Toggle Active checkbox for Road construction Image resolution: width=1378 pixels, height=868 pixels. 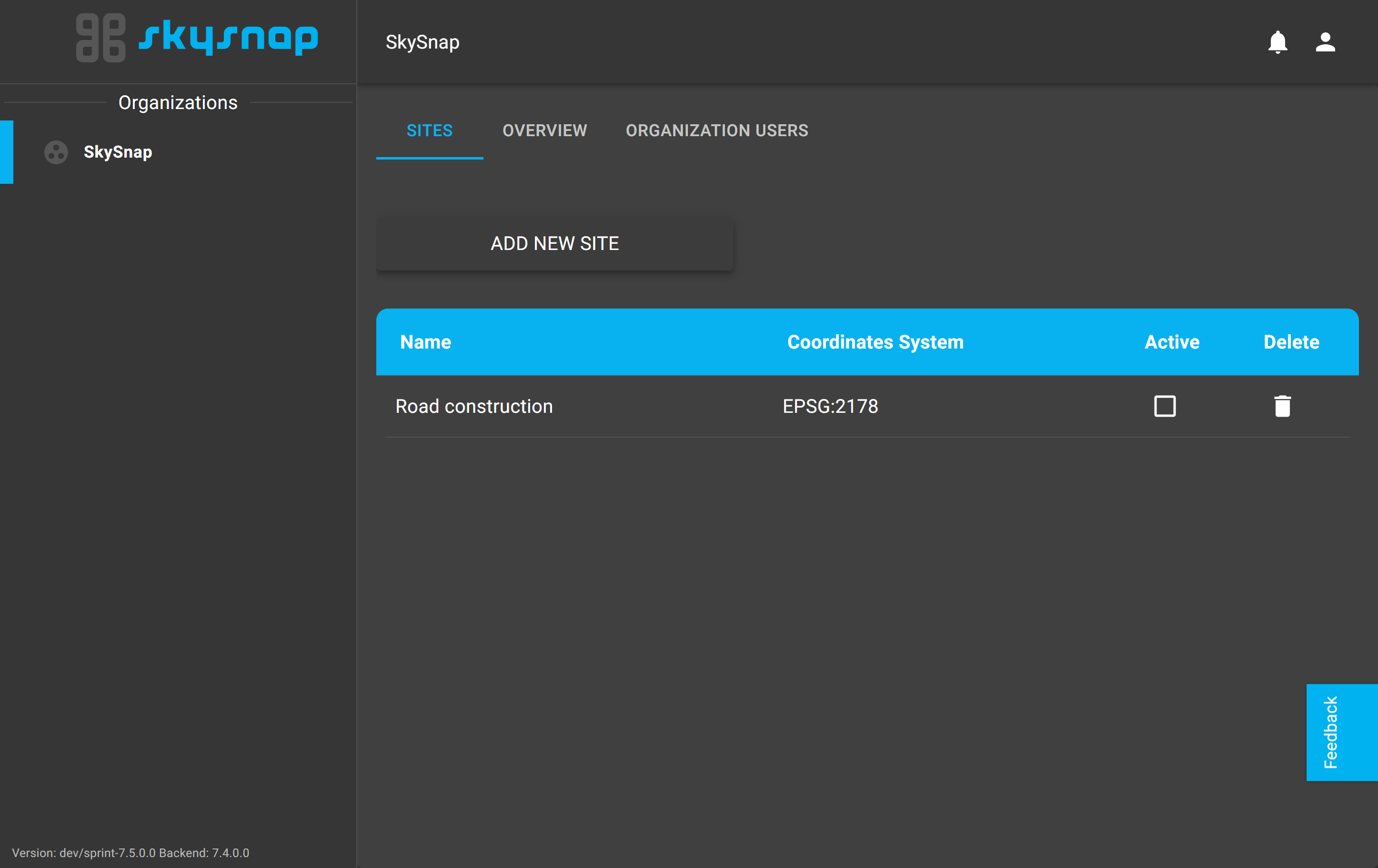(x=1165, y=406)
